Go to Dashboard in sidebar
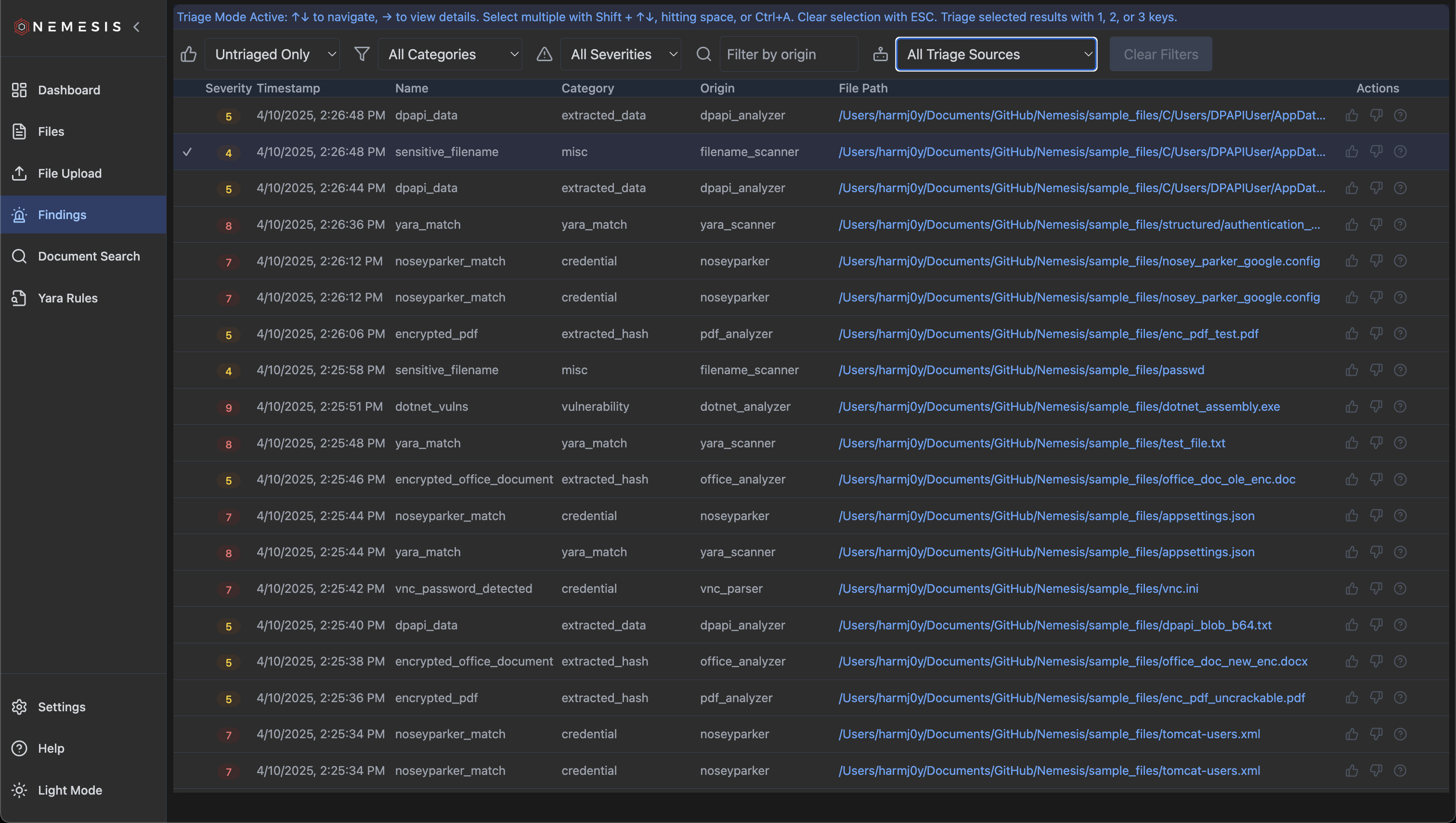The width and height of the screenshot is (1456, 823). pos(68,90)
